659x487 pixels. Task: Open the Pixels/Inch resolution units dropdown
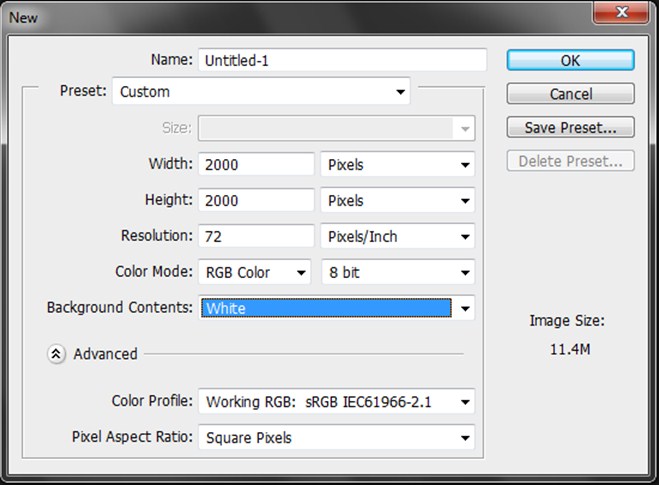click(x=398, y=237)
